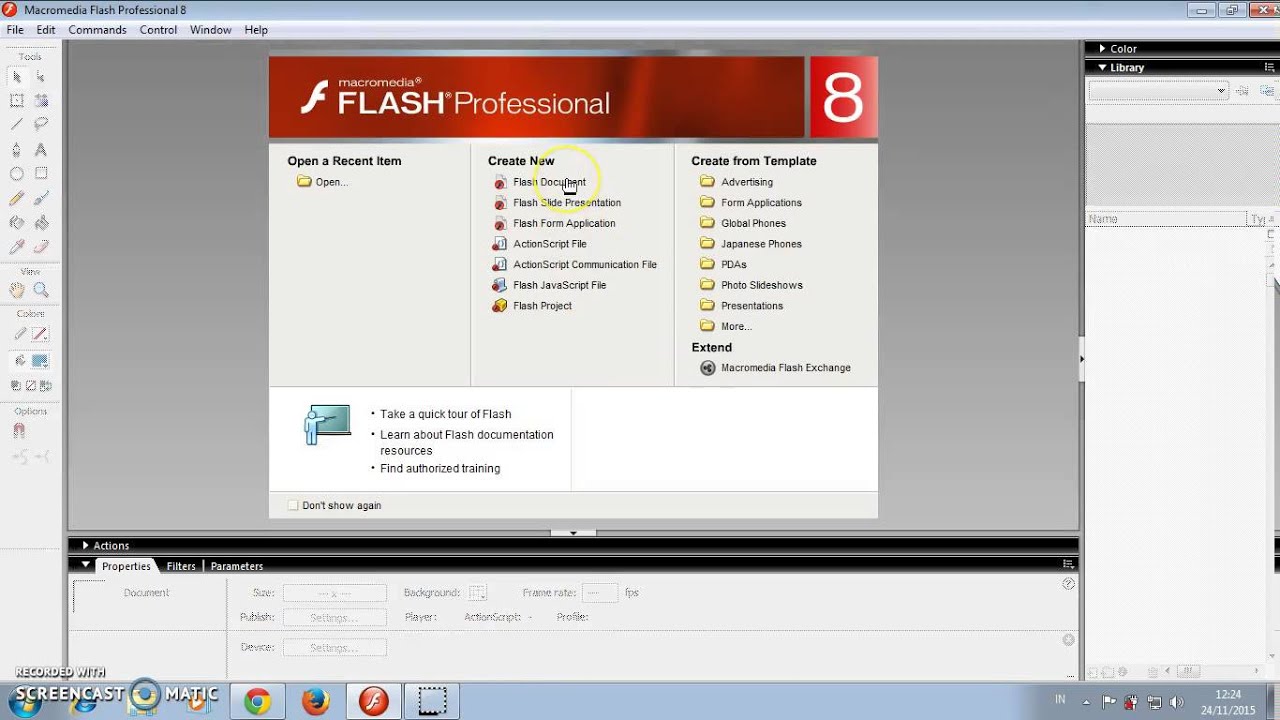This screenshot has width=1280, height=720.
Task: Select the Pencil tool
Action: click(x=17, y=198)
